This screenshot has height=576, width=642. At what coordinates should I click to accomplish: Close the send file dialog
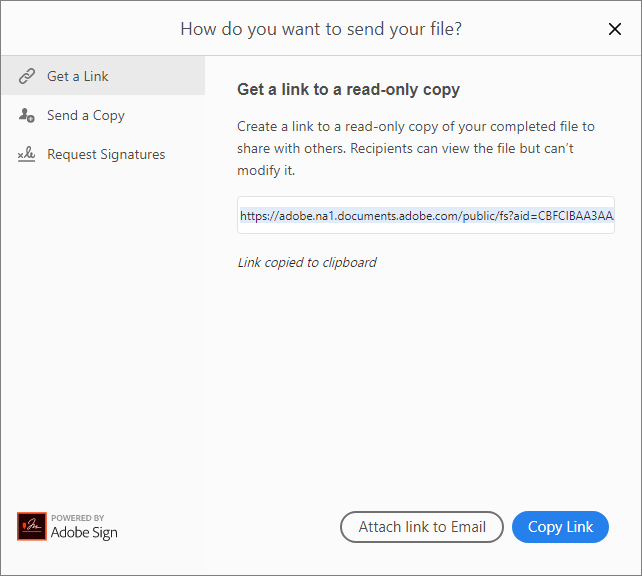tap(615, 29)
